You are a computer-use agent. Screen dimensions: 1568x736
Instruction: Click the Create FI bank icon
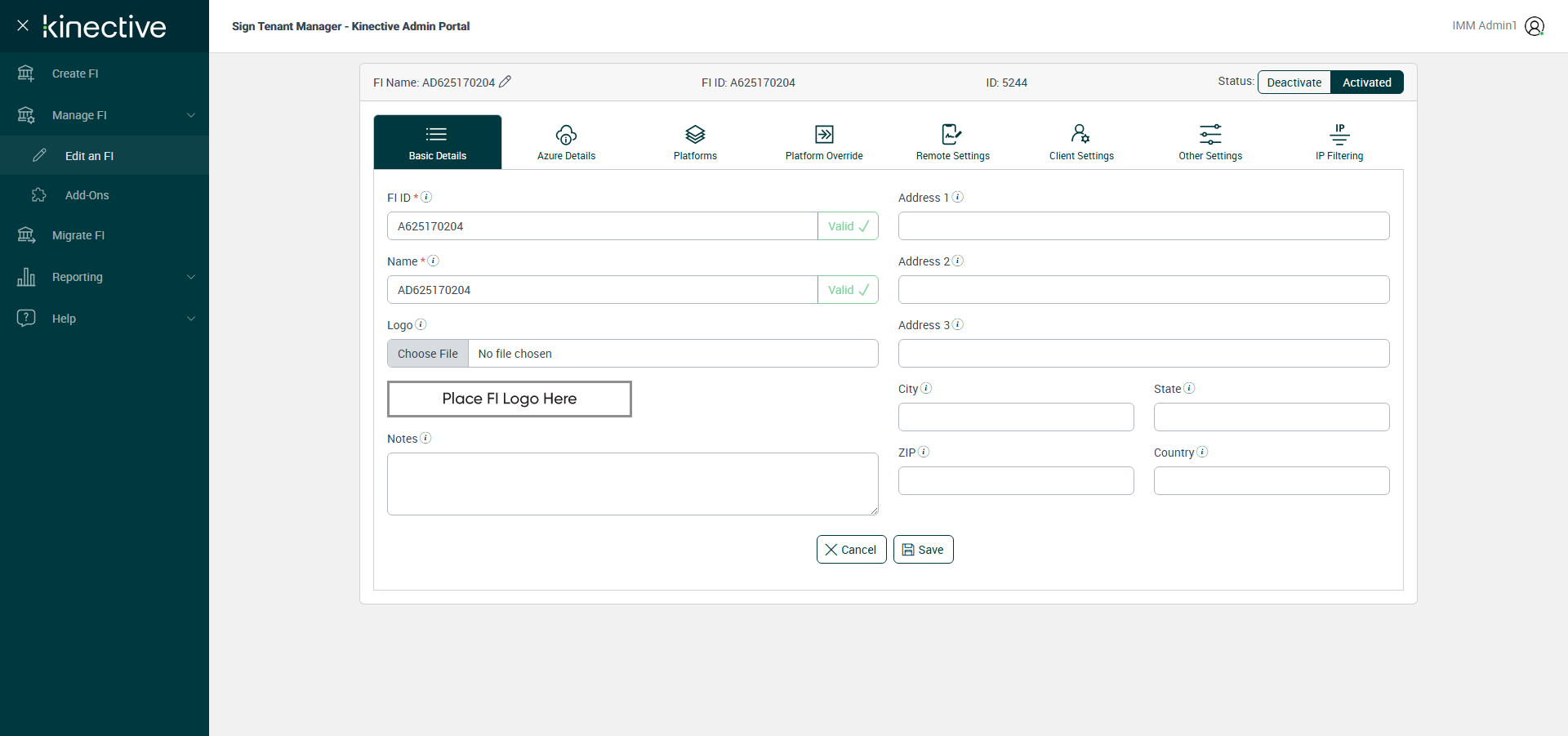click(x=26, y=74)
